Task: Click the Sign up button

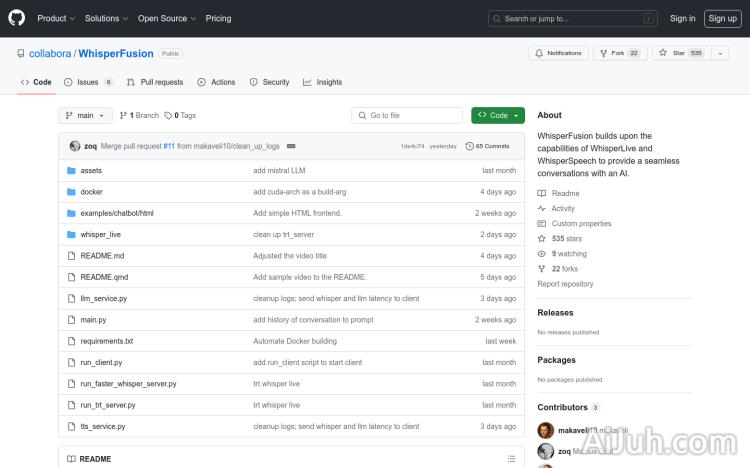Action: pos(721,18)
